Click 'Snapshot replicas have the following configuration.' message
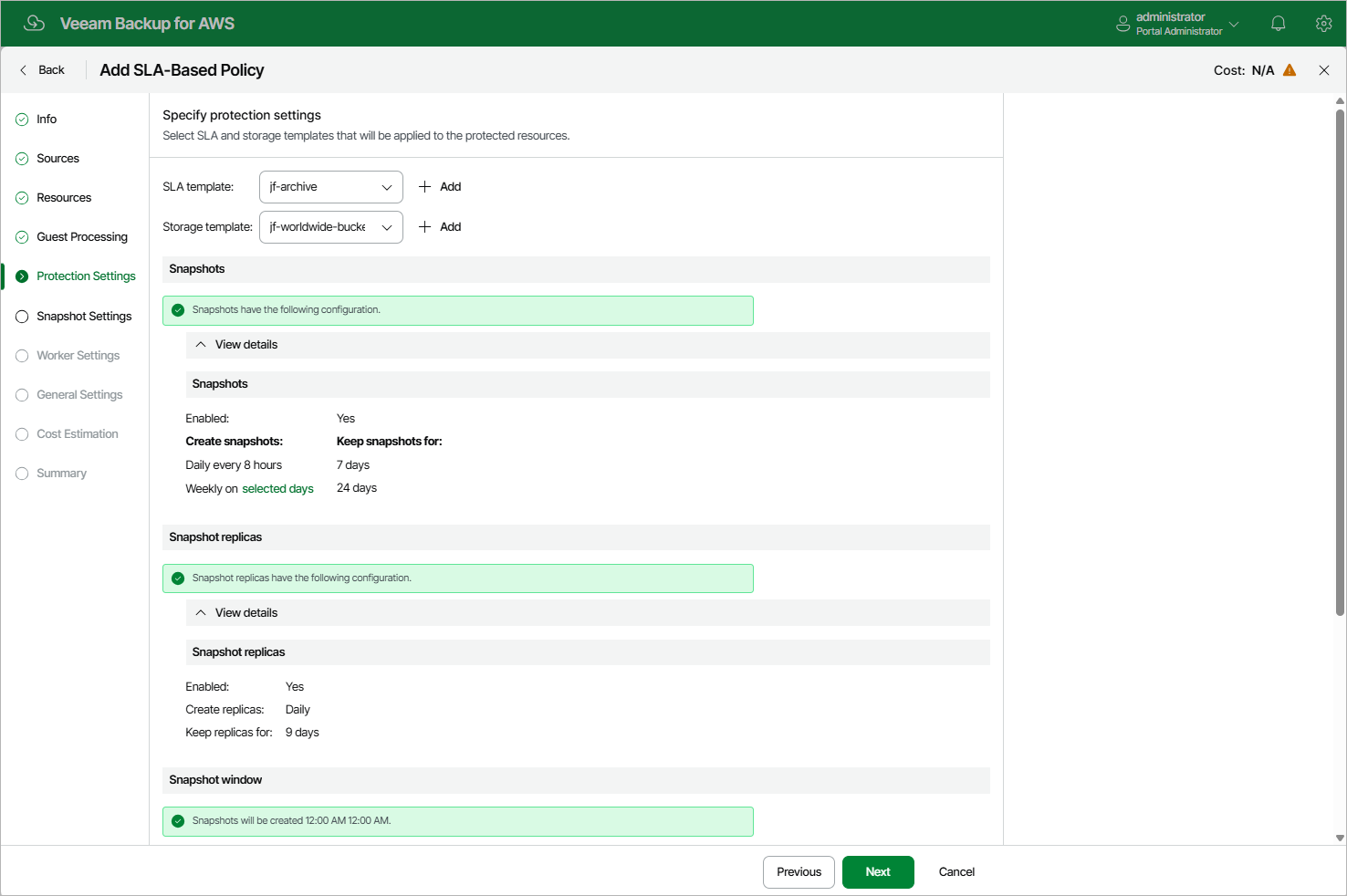 pos(301,578)
